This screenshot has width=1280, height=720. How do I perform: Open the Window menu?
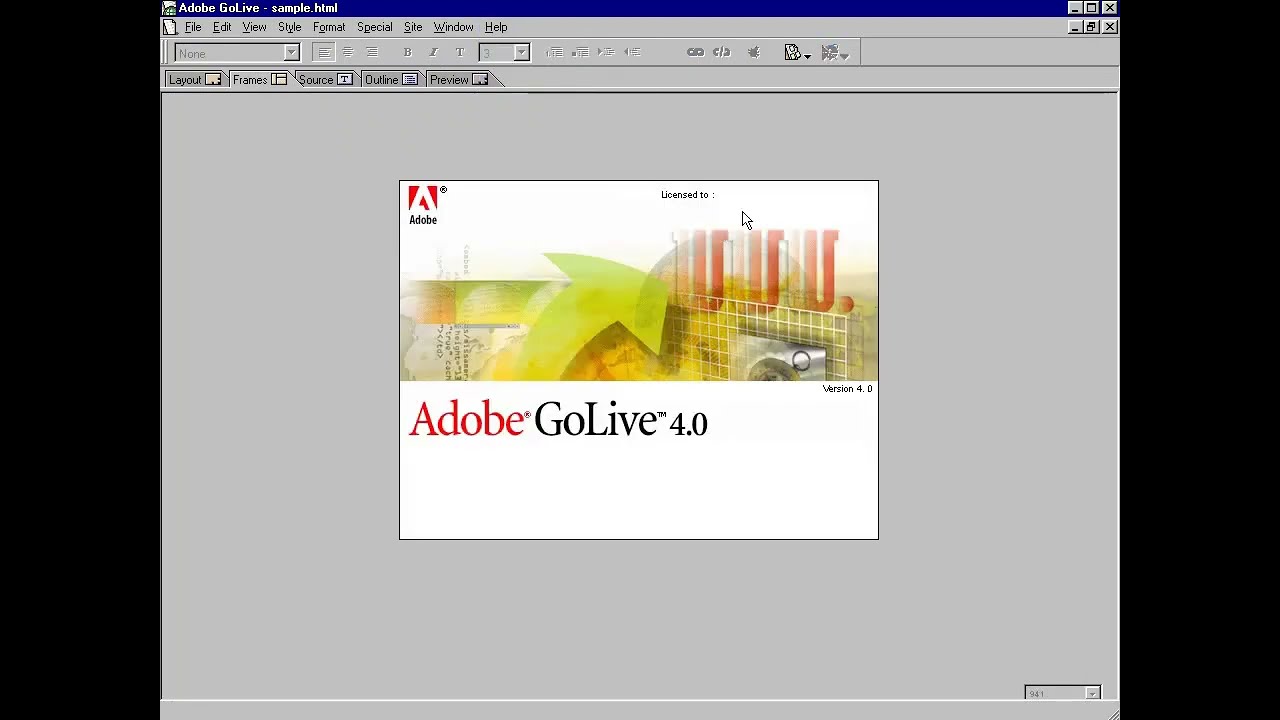[453, 27]
